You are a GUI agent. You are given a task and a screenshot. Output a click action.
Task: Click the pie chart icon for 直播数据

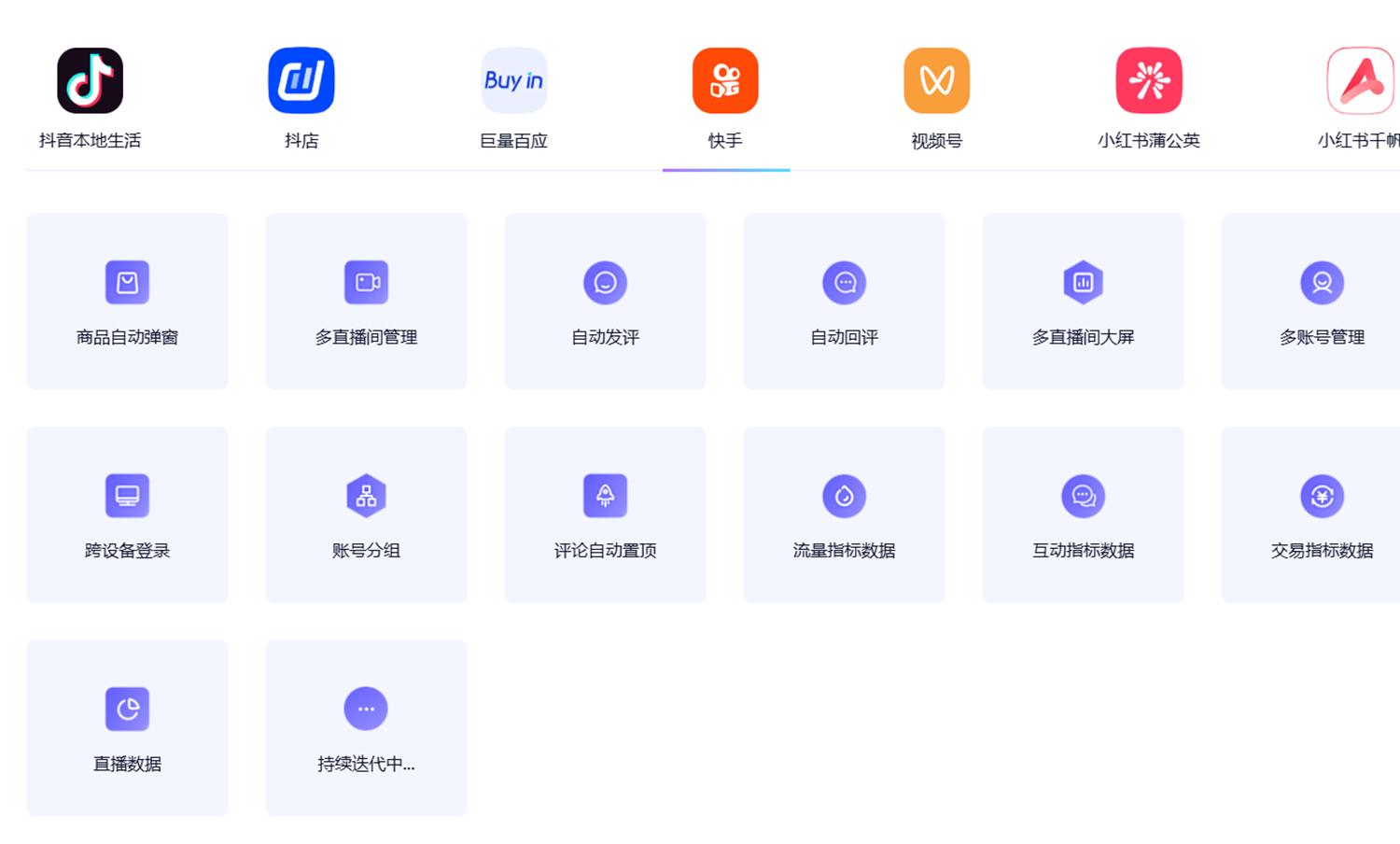(127, 709)
